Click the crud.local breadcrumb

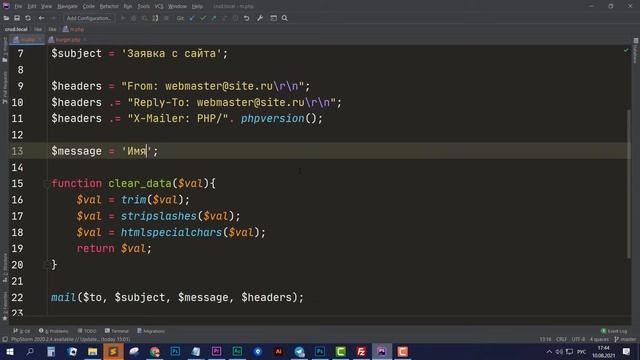tap(16, 29)
